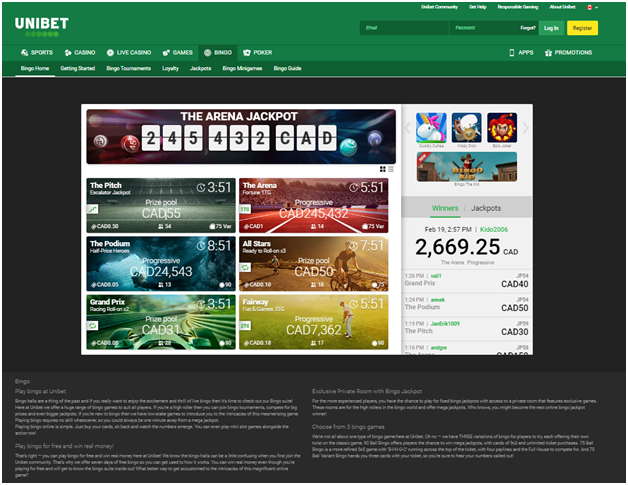The height and width of the screenshot is (485, 628).
Task: Open the Bingo Guide tab
Action: 288,68
